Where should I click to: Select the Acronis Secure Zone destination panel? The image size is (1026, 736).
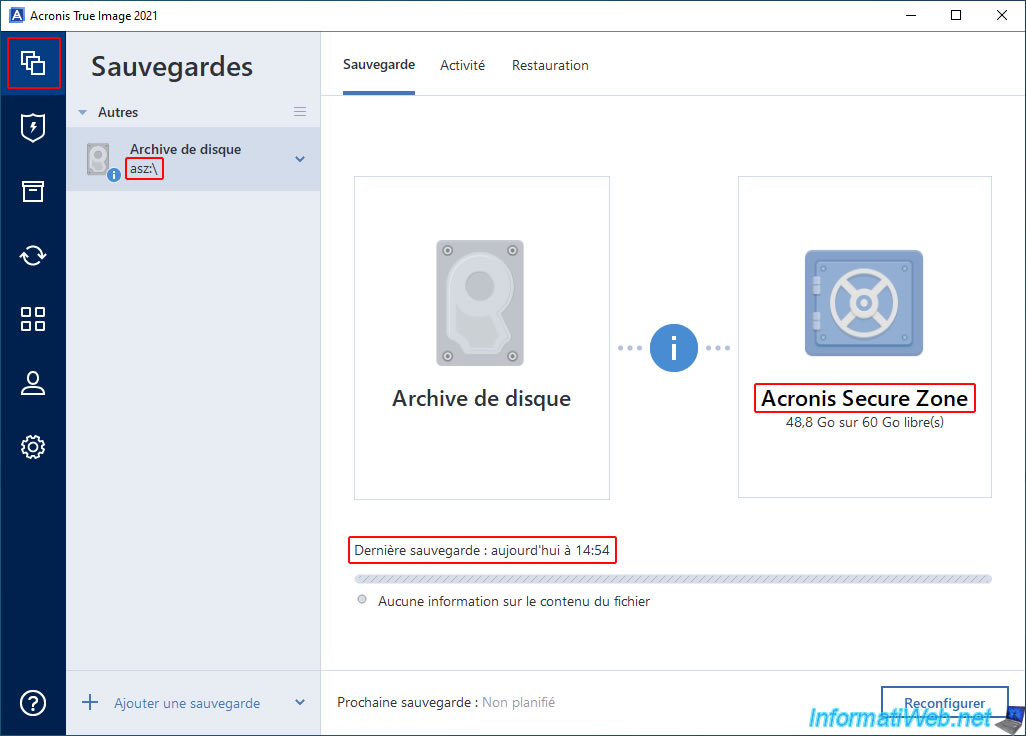tap(864, 337)
